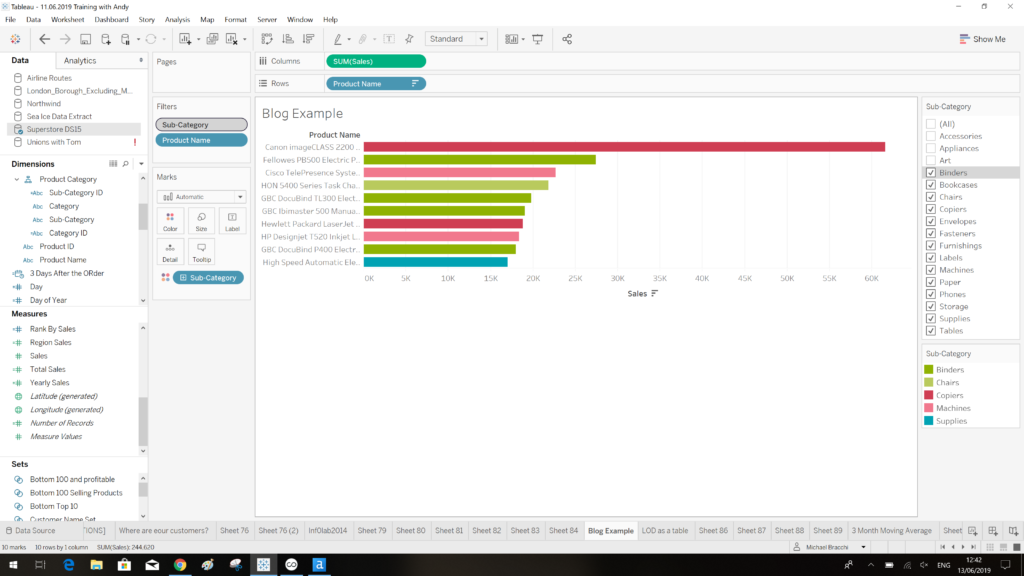This screenshot has height=576, width=1024.
Task: Check the Art filter checkbox
Action: point(931,160)
